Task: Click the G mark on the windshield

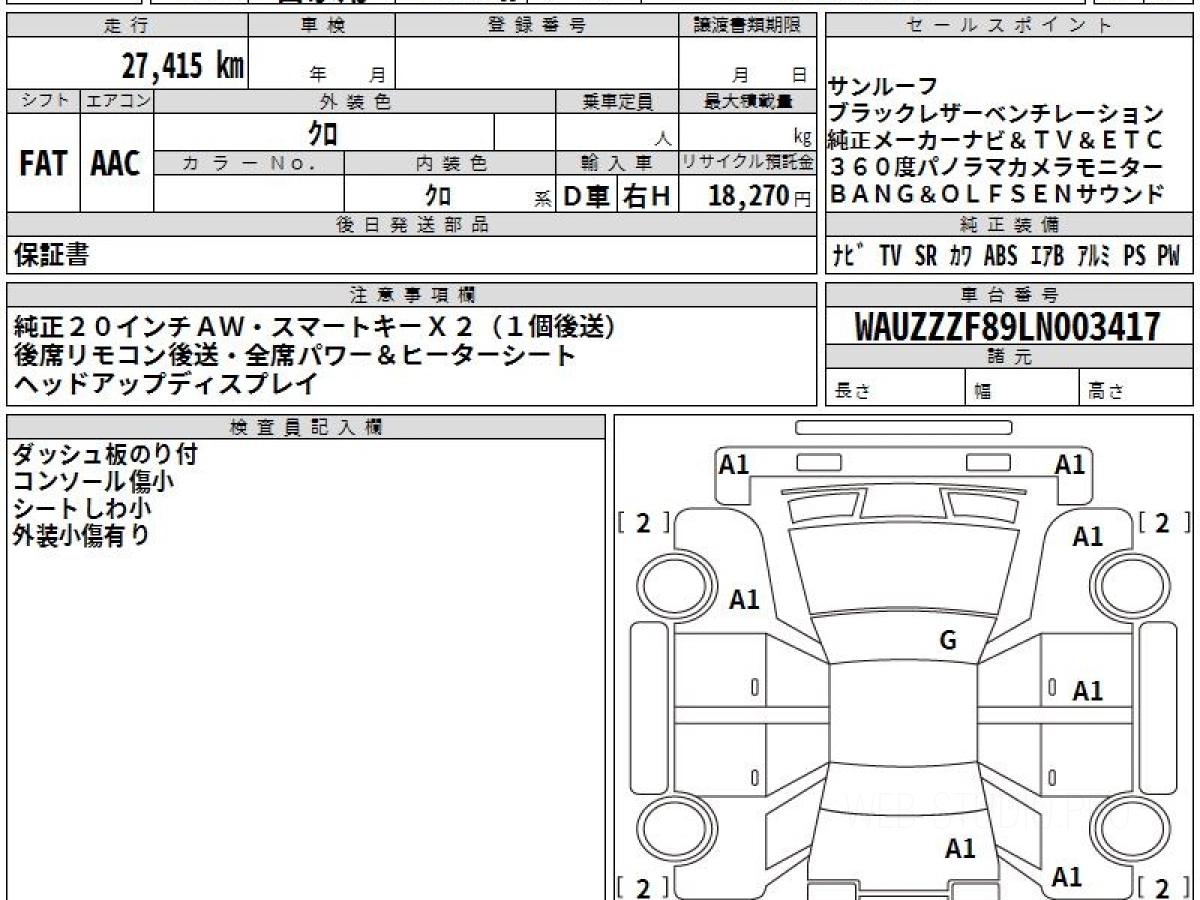Action: 948,641
